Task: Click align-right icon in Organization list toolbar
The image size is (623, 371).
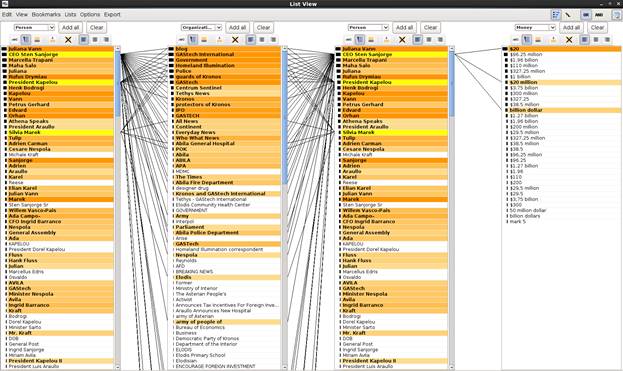Action: (273, 39)
